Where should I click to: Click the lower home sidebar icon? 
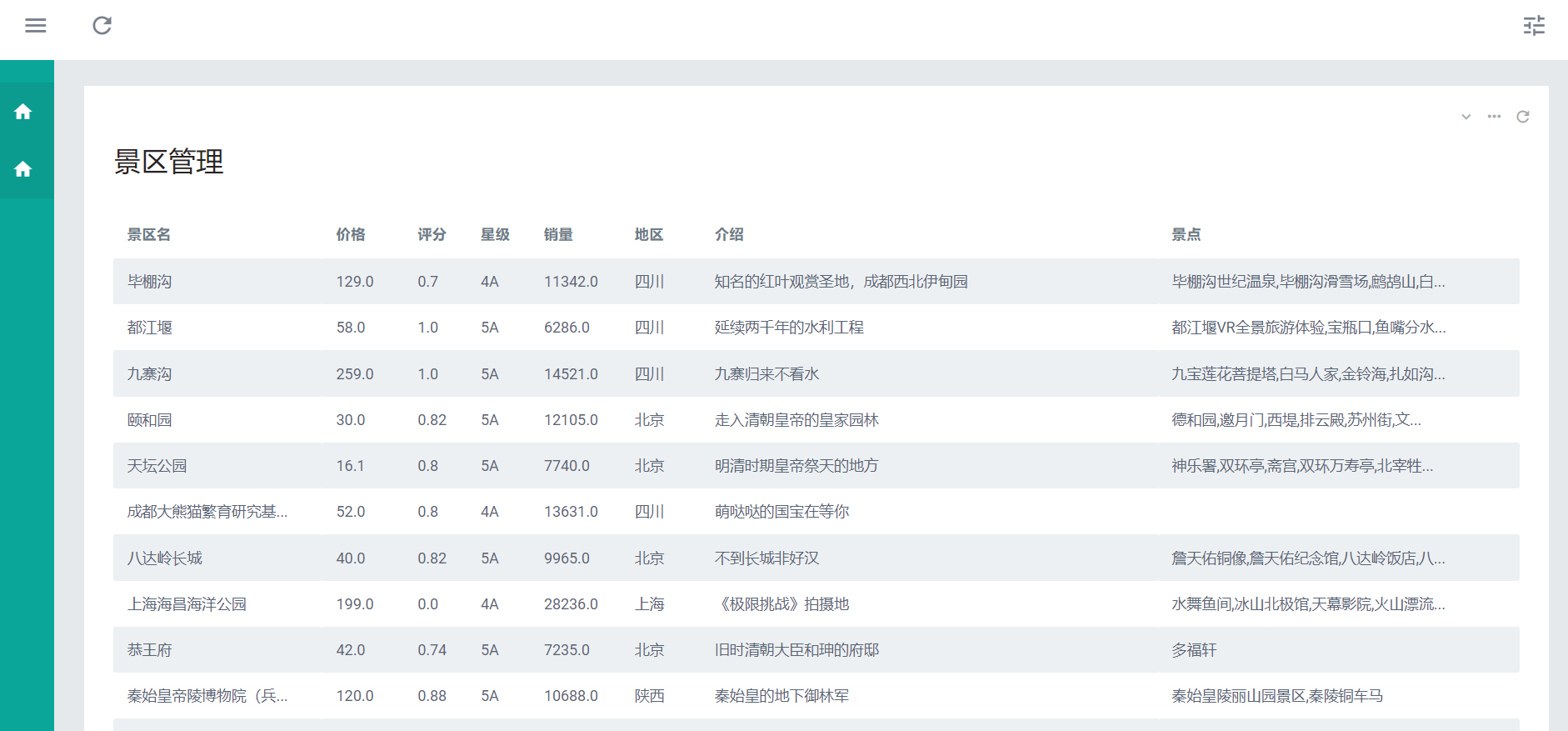pos(23,169)
